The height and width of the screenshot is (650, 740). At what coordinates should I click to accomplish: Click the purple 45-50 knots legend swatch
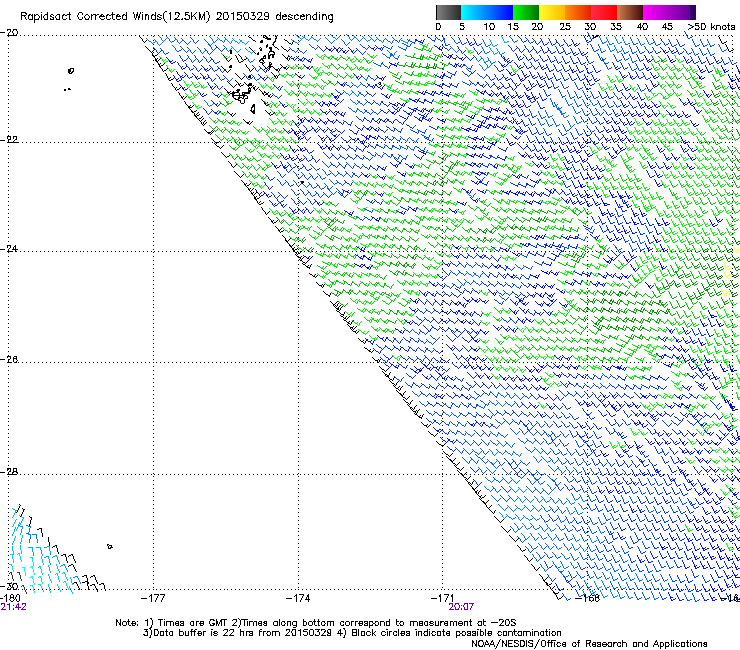682,12
